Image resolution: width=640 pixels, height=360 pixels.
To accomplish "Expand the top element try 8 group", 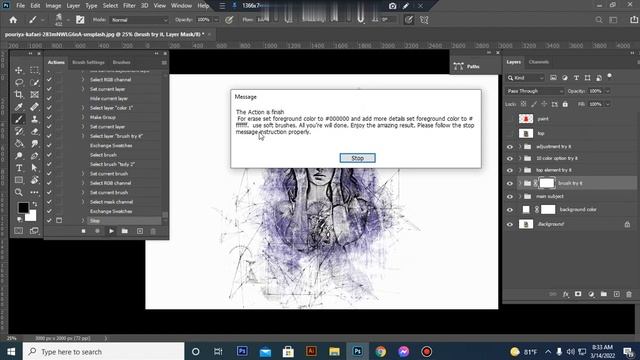I will [520, 170].
